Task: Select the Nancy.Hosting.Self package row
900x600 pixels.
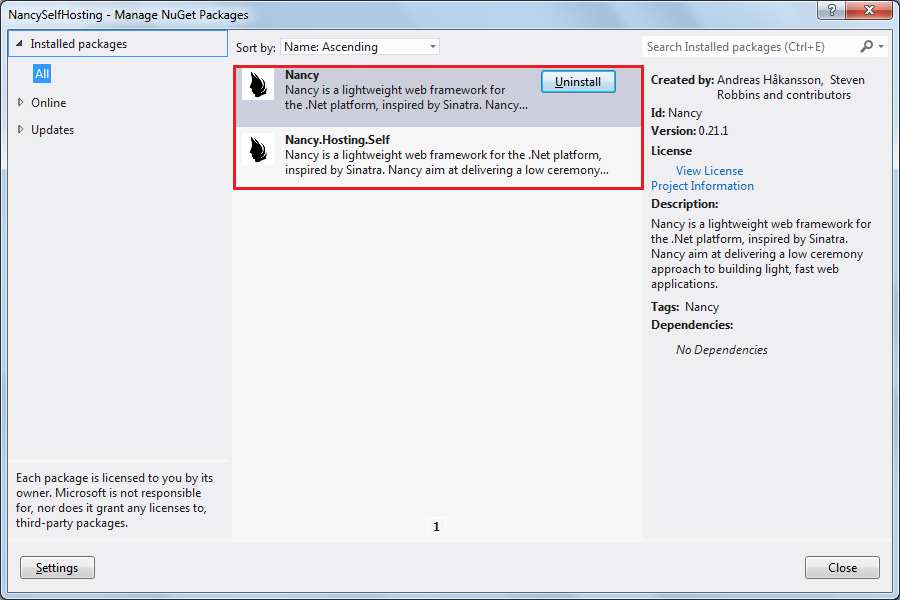Action: click(439, 156)
